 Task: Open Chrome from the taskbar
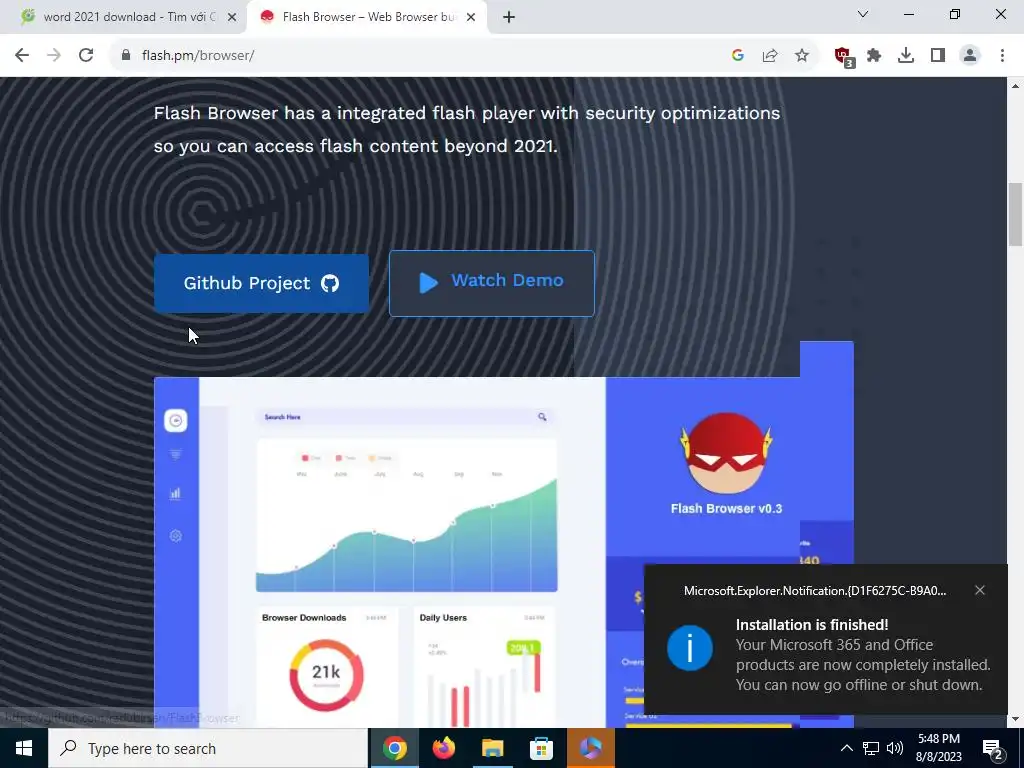(394, 748)
